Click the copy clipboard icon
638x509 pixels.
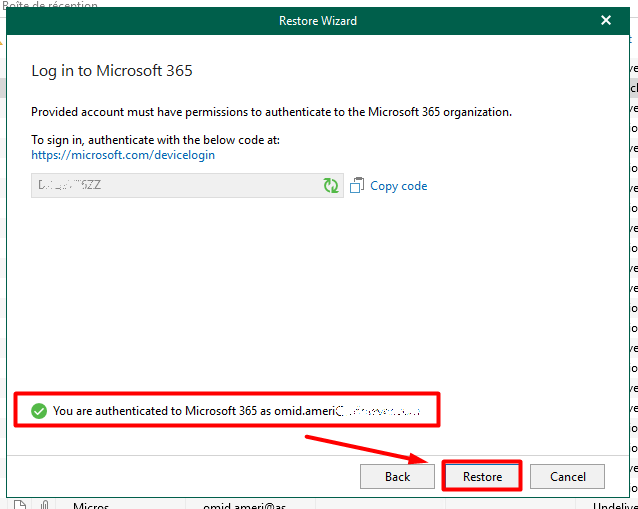[x=357, y=185]
